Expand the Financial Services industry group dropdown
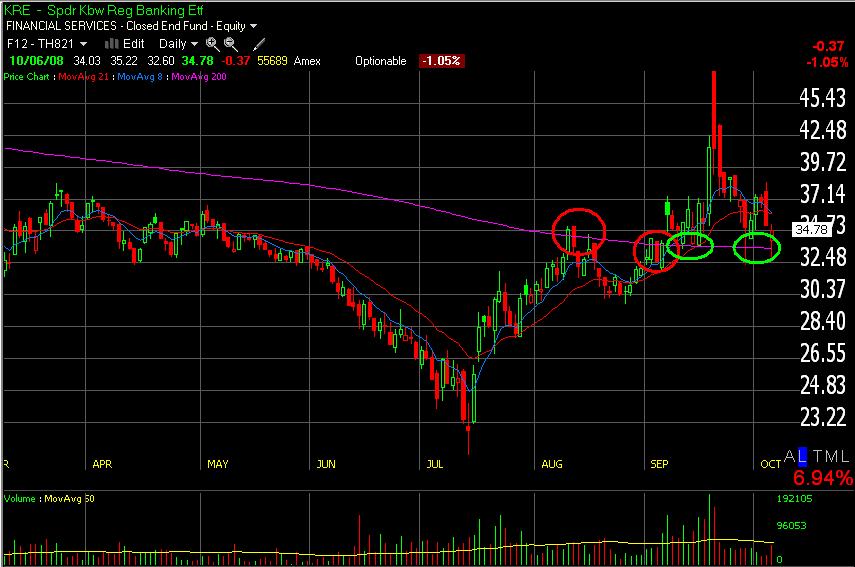 point(131,26)
